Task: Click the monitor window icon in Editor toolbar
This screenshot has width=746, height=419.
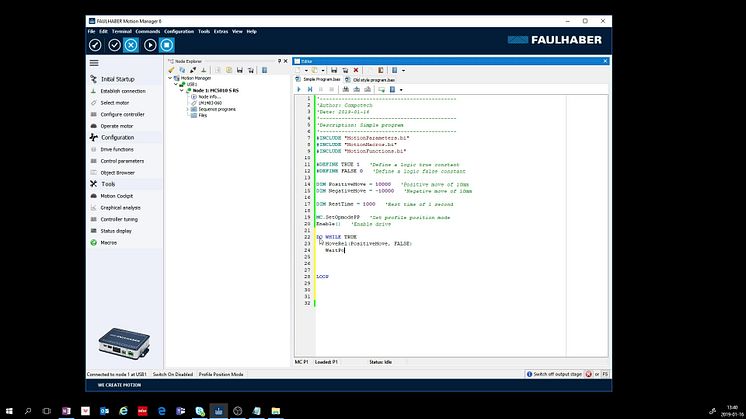Action: [x=382, y=89]
